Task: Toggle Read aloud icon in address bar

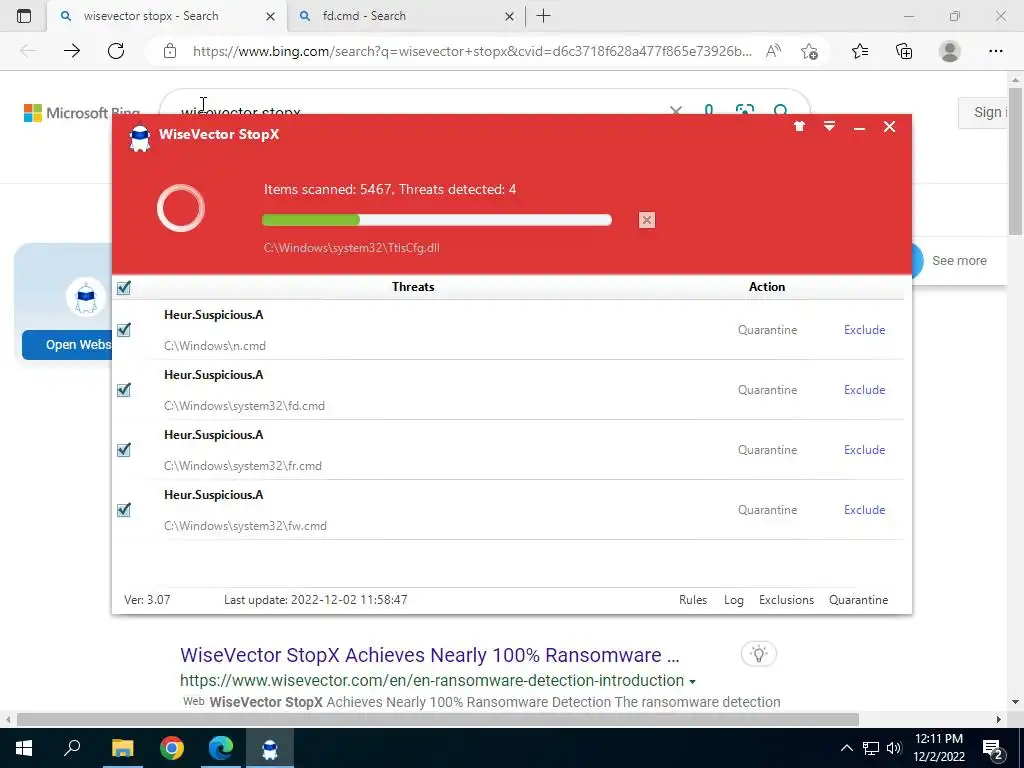Action: click(773, 51)
